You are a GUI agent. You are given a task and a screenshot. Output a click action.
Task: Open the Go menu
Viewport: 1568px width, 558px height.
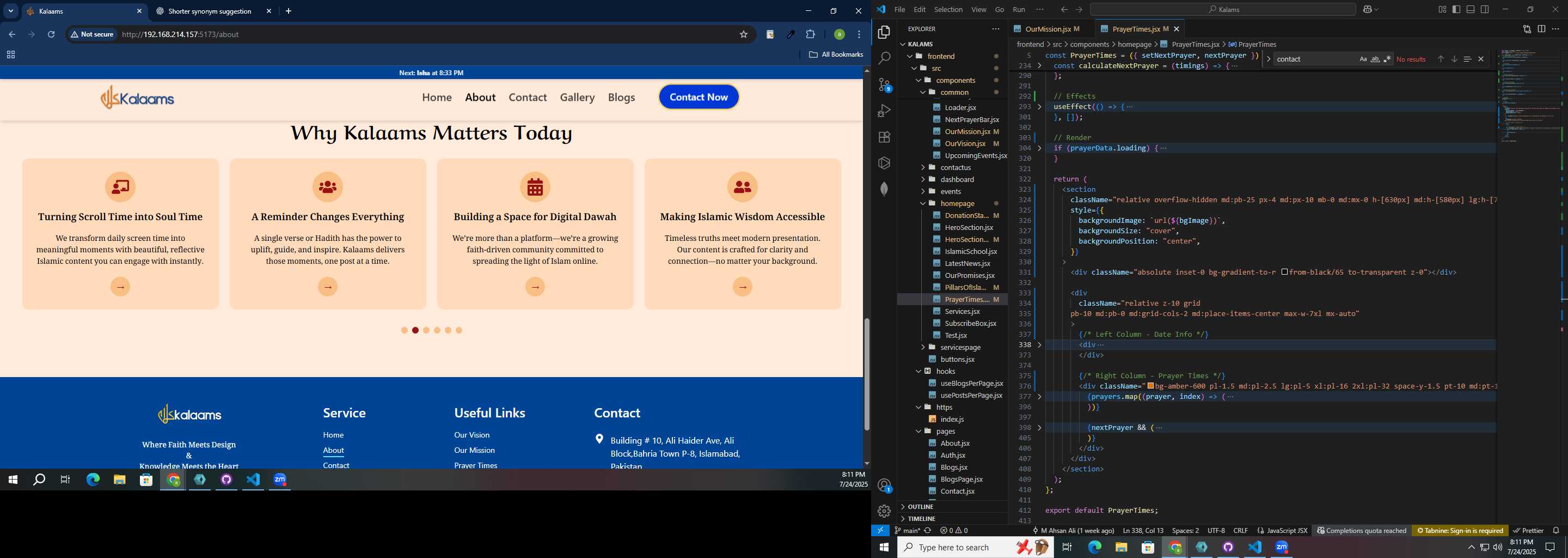[x=999, y=9]
